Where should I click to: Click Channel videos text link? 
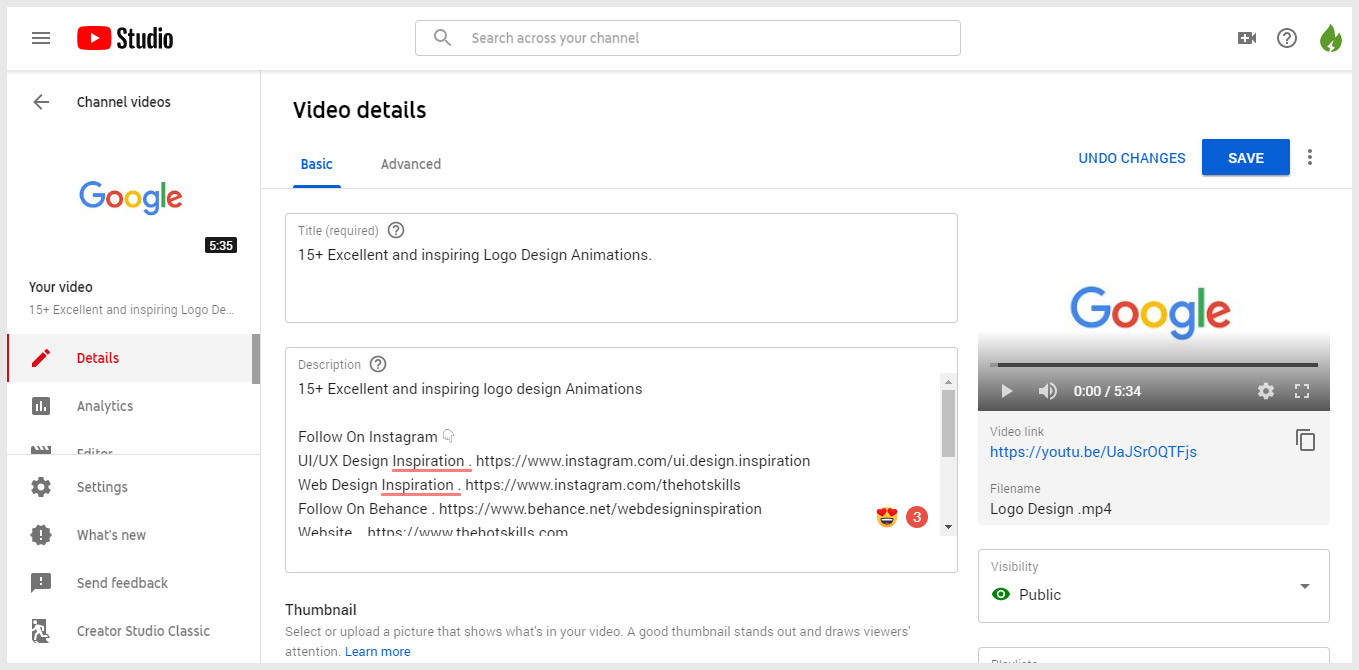click(124, 102)
